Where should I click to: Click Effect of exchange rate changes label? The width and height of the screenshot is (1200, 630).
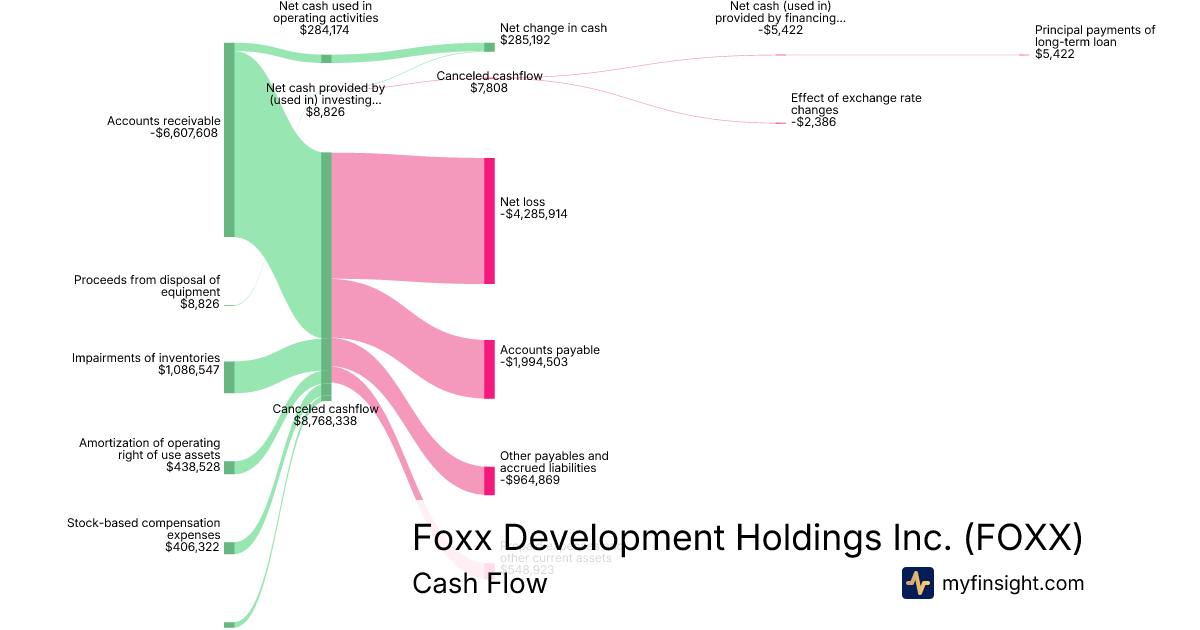pyautogui.click(x=855, y=110)
